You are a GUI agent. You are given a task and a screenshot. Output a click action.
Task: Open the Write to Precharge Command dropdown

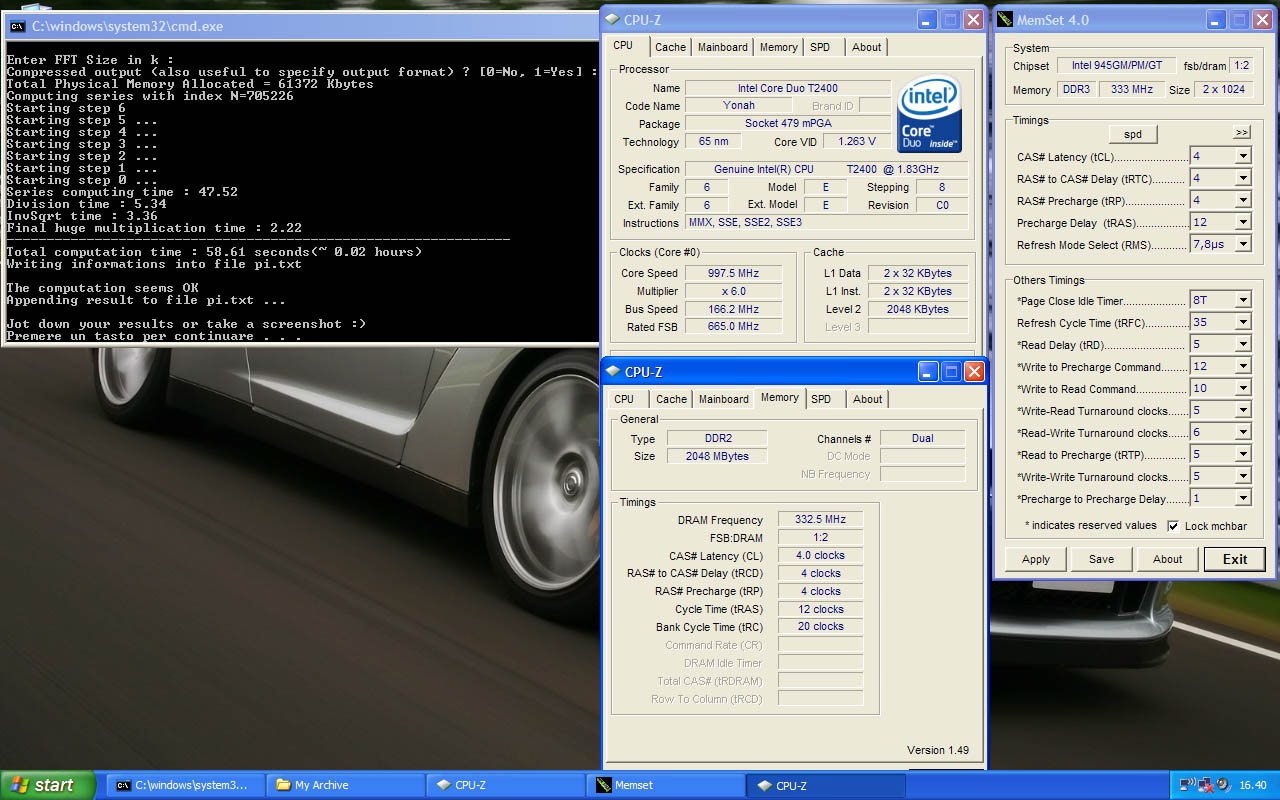[x=1243, y=366]
